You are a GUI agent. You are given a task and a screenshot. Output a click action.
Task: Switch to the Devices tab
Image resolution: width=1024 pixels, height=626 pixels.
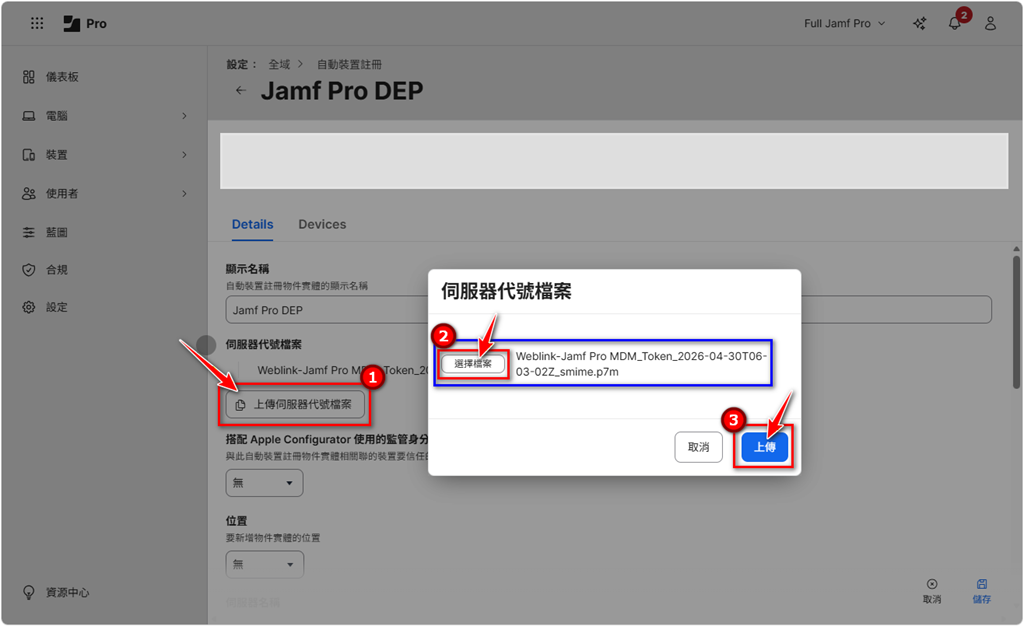point(322,224)
